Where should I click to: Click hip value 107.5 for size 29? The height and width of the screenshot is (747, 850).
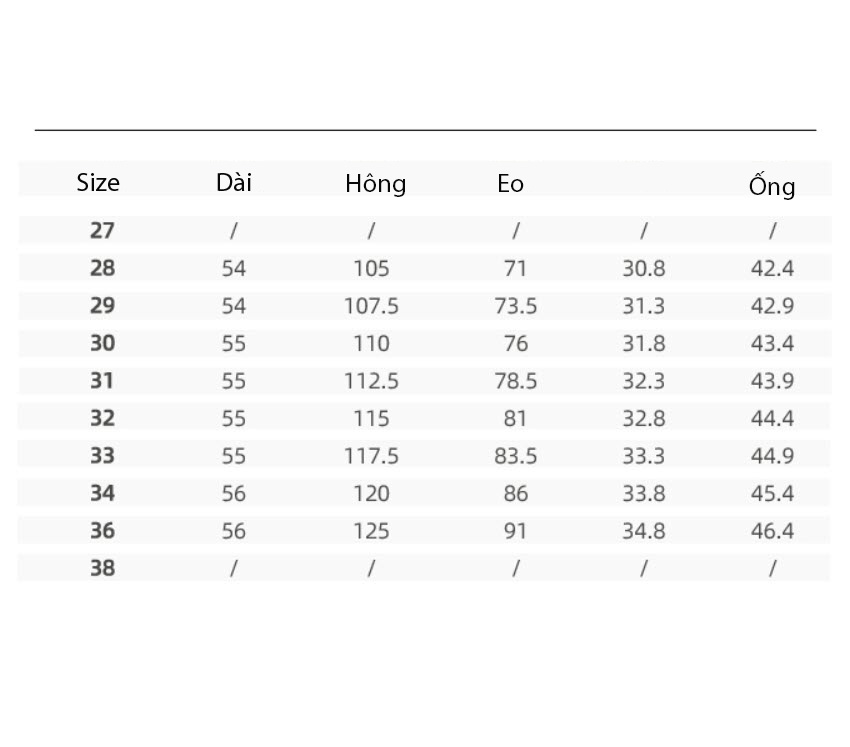371,306
